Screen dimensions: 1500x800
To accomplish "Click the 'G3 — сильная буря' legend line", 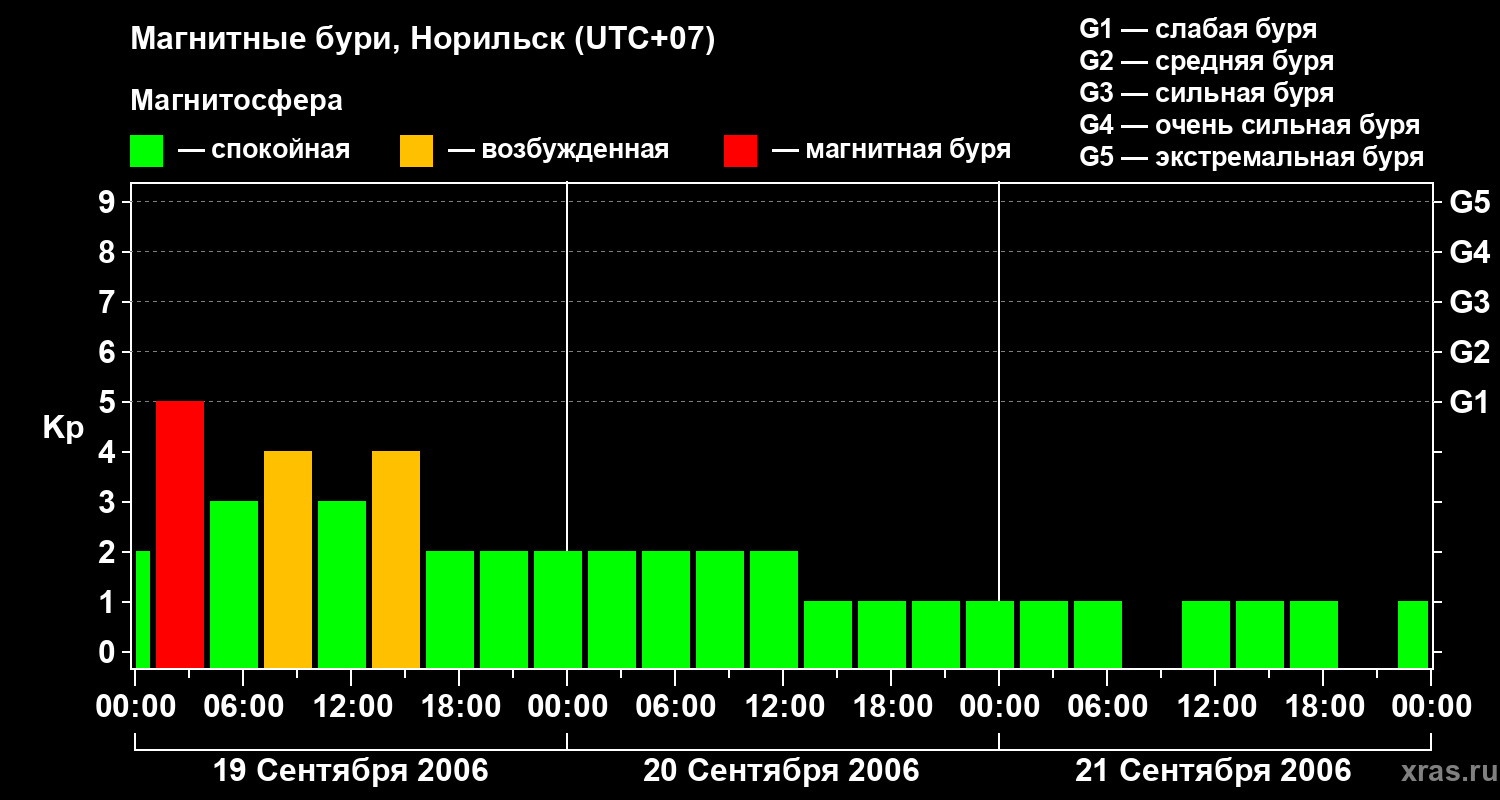I will [1207, 93].
